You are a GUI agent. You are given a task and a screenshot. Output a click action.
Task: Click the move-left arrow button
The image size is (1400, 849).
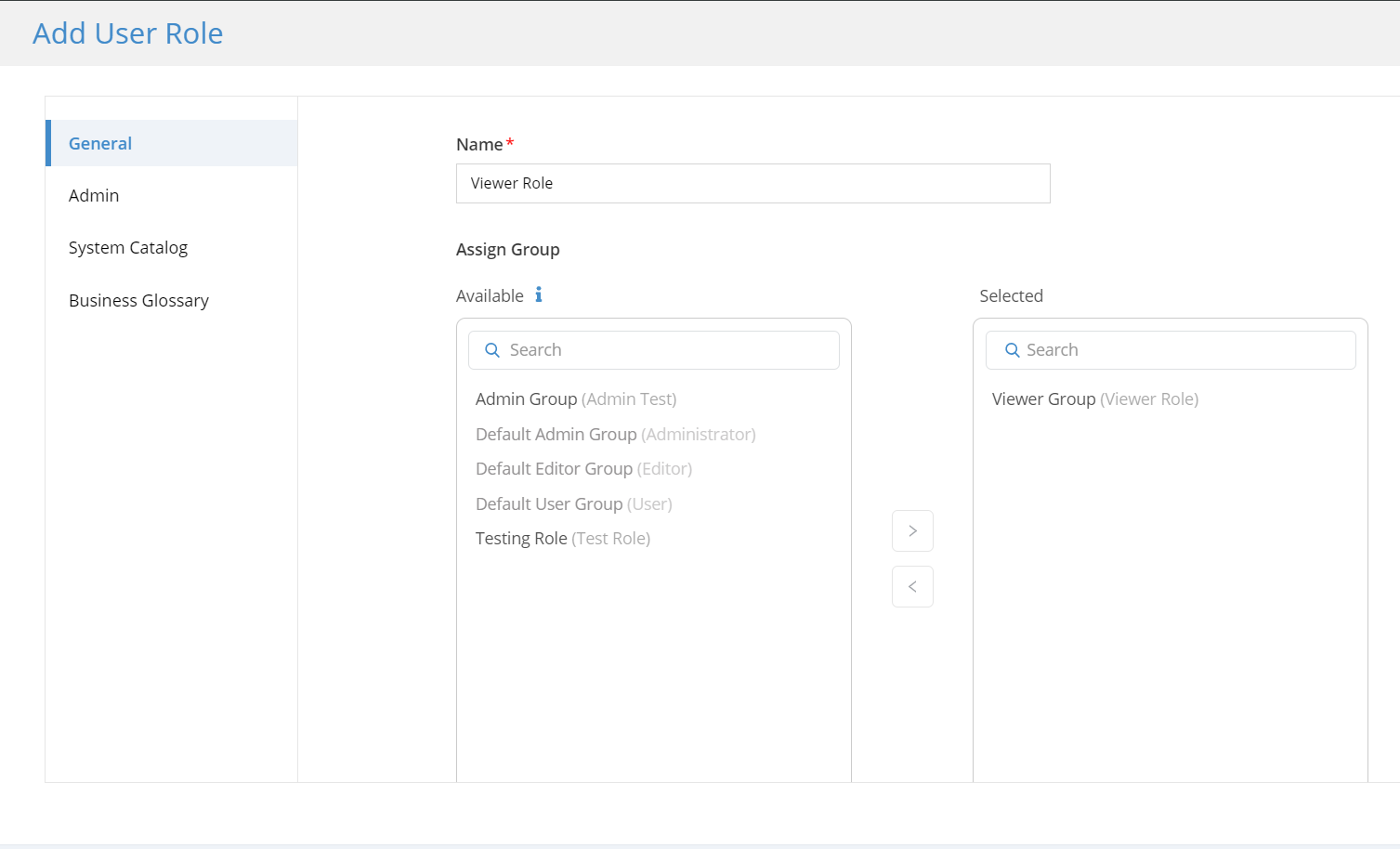(912, 586)
